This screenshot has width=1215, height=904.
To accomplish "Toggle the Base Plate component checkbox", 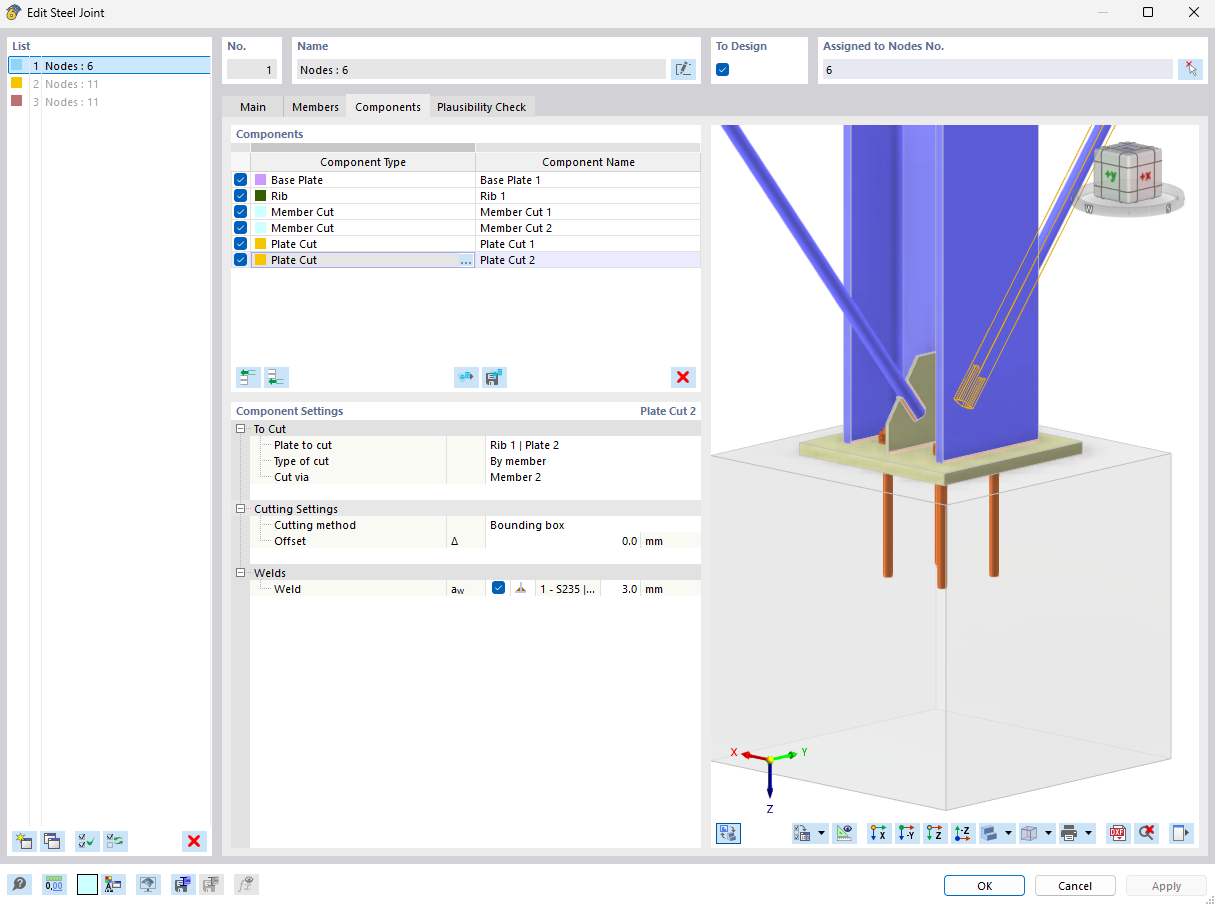I will [x=240, y=180].
